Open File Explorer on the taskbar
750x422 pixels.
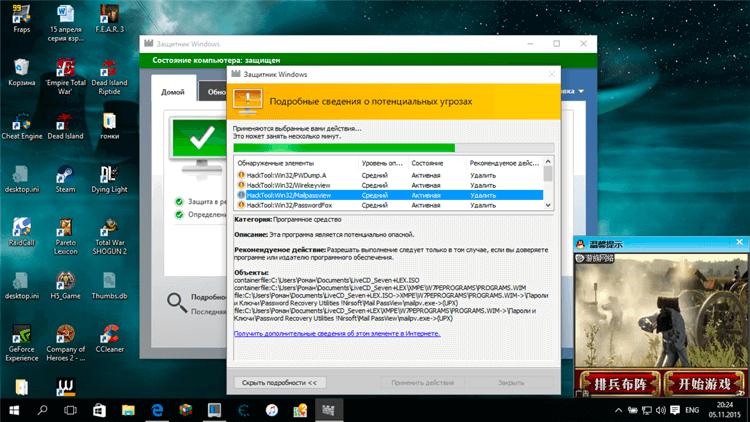128,410
